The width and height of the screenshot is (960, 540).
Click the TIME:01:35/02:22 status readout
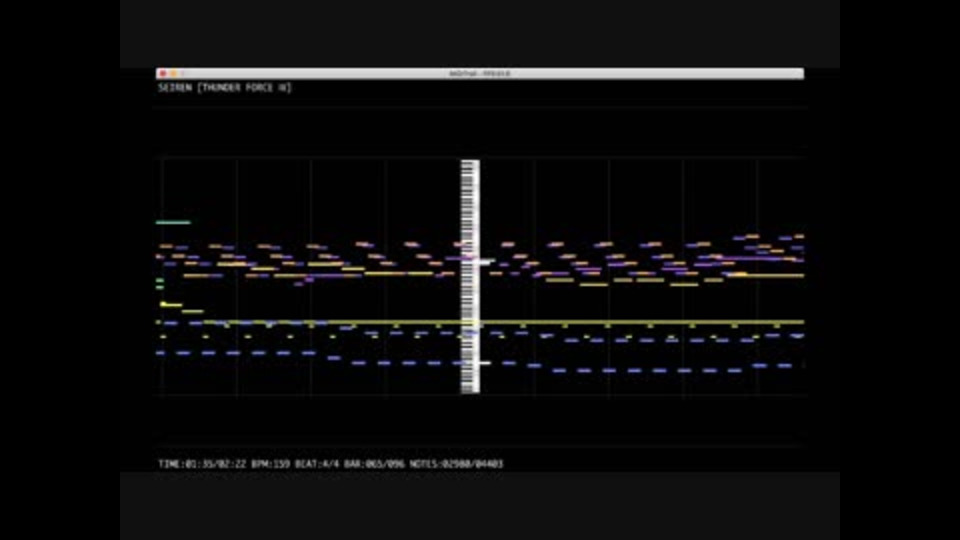click(202, 464)
